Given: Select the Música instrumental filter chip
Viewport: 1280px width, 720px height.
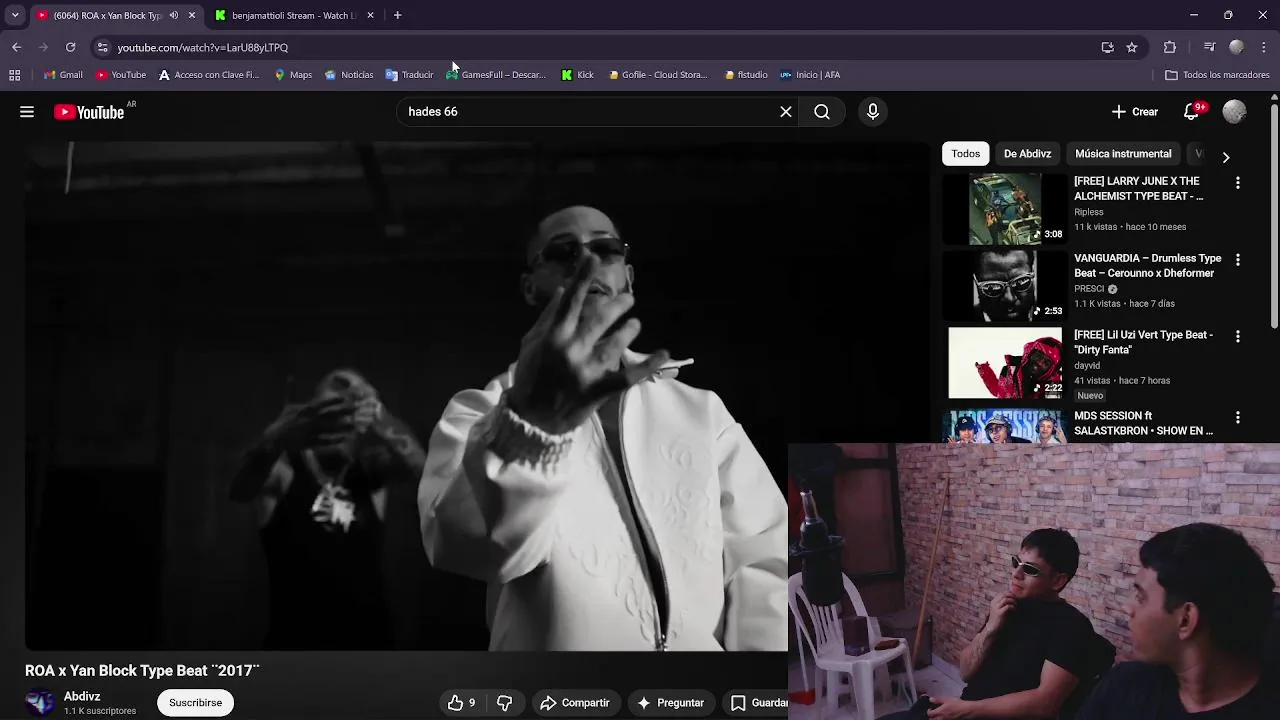Looking at the screenshot, I should [1123, 154].
